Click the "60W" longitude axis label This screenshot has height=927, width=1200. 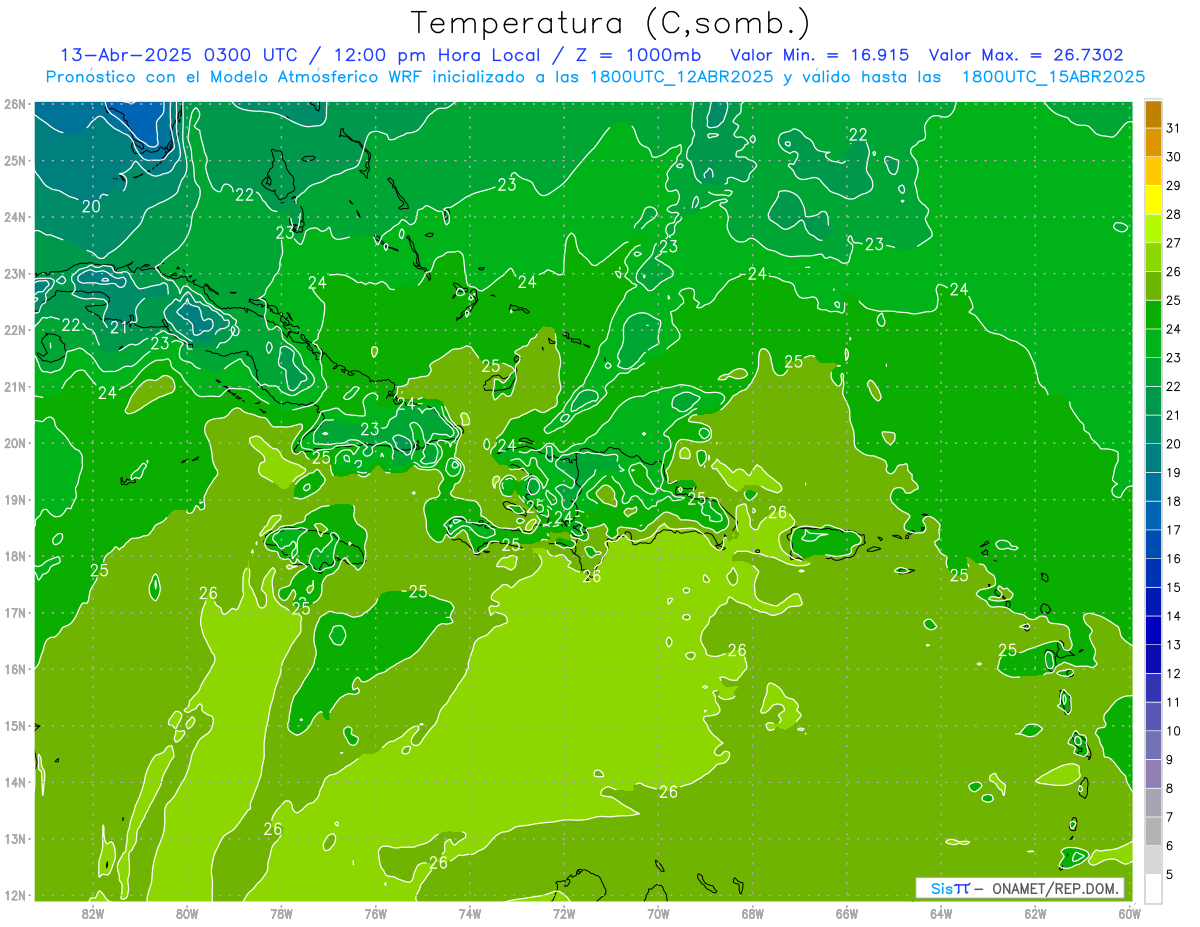tap(1129, 914)
